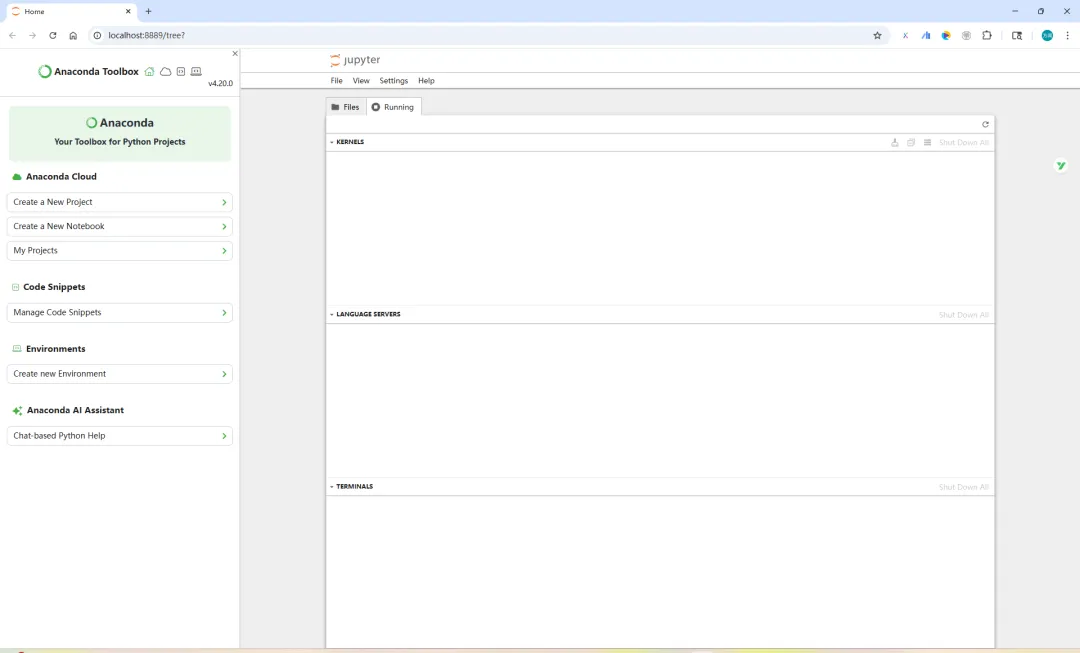Switch Kernels to list view icon
The image size is (1080, 653).
(927, 143)
